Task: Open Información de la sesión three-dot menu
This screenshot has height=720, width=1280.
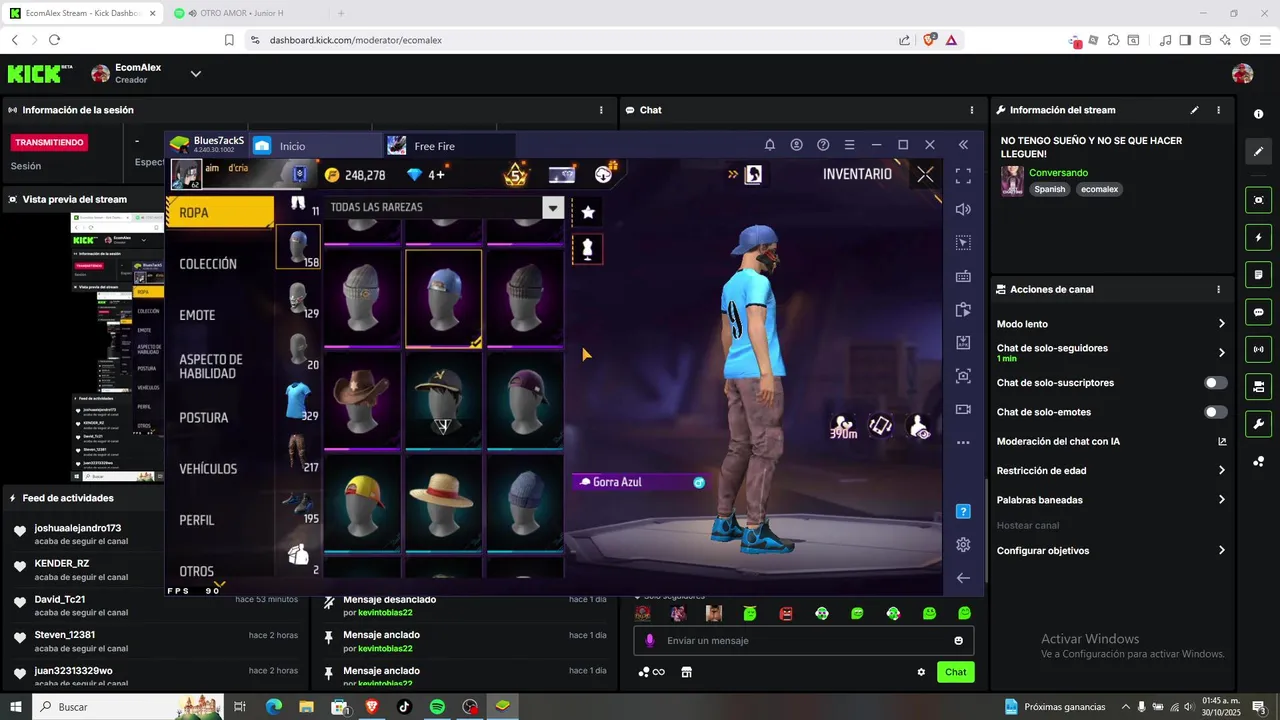Action: [x=601, y=110]
